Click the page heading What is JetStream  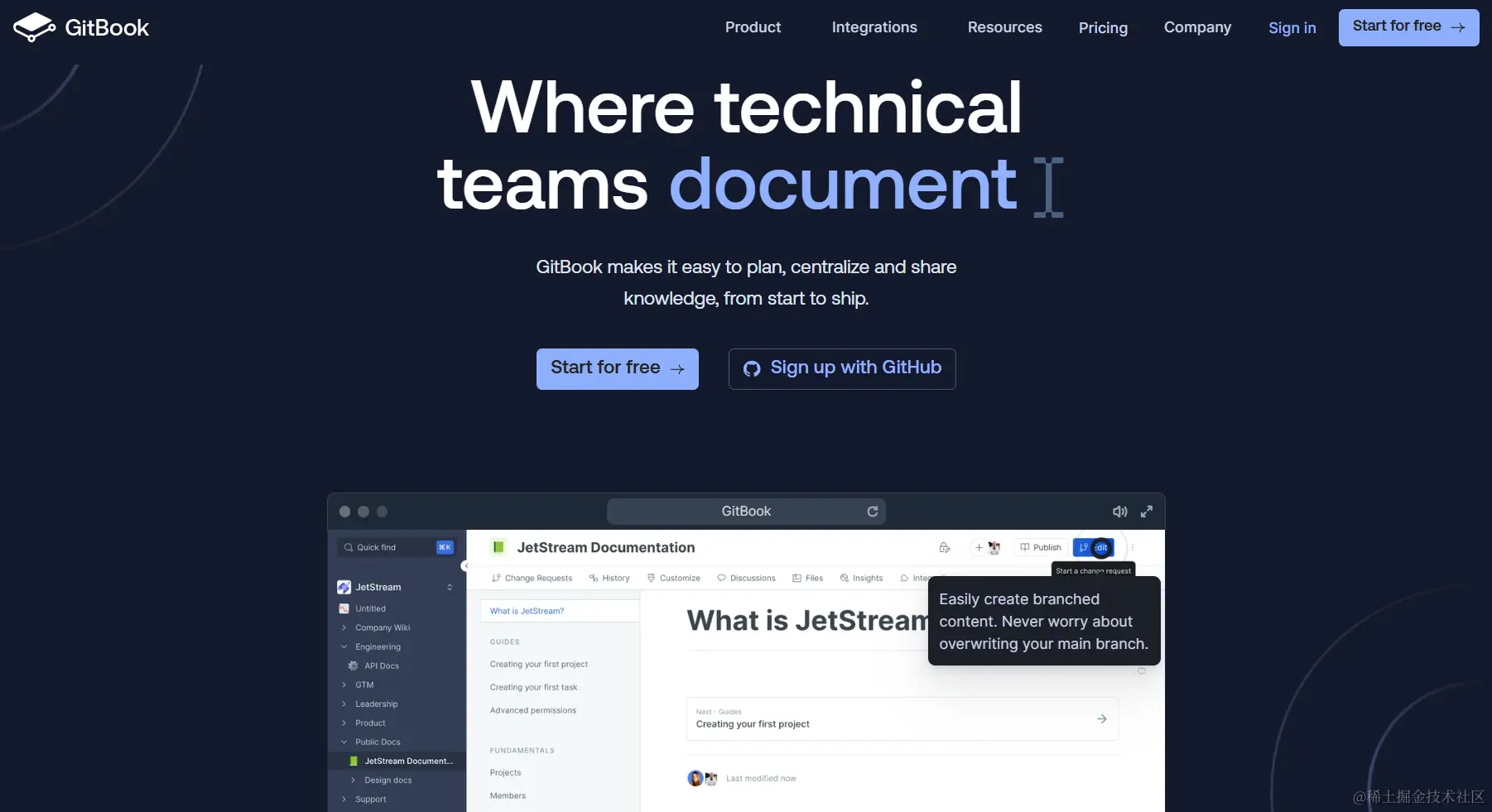808,620
